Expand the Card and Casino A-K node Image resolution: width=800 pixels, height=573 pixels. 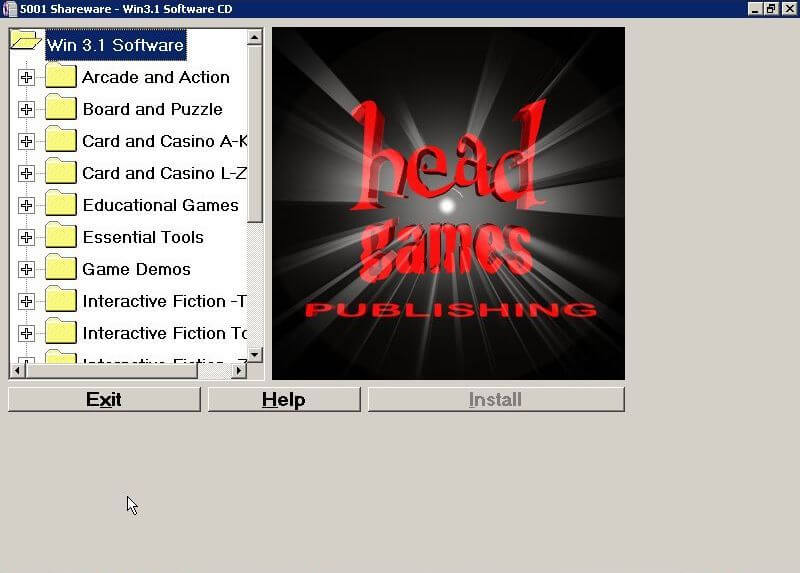pyautogui.click(x=26, y=141)
